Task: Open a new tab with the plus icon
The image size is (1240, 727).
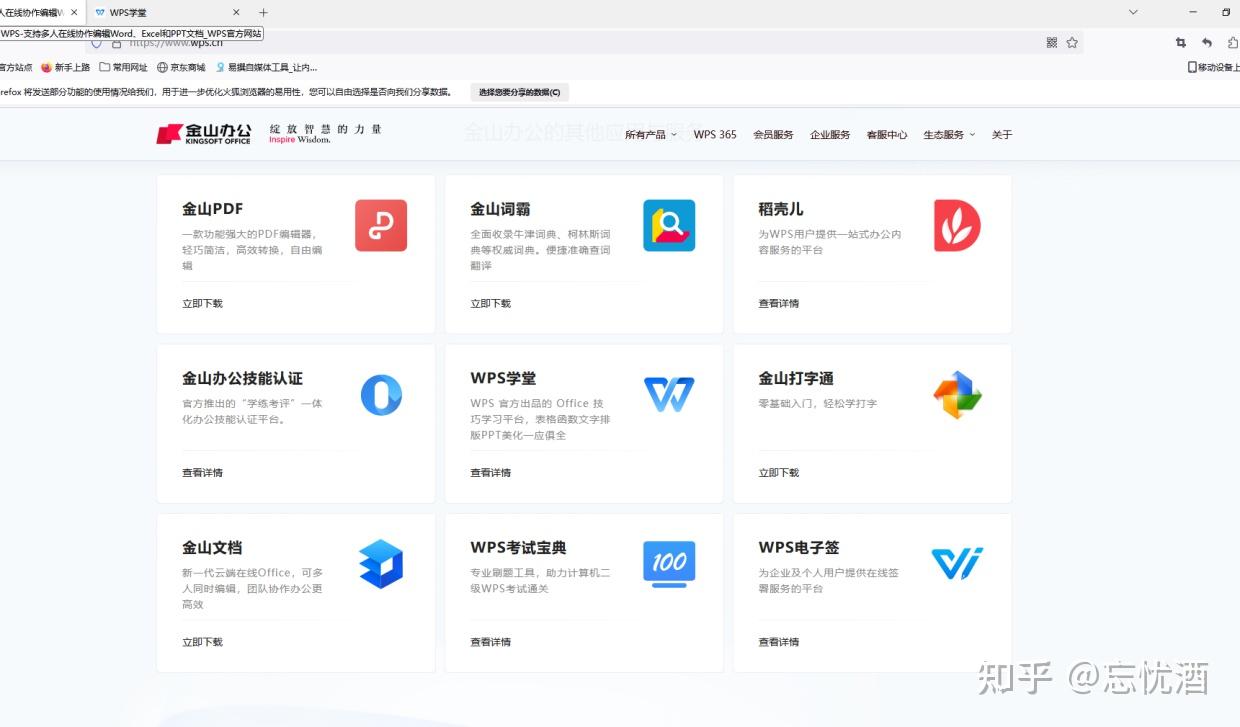Action: click(x=262, y=12)
